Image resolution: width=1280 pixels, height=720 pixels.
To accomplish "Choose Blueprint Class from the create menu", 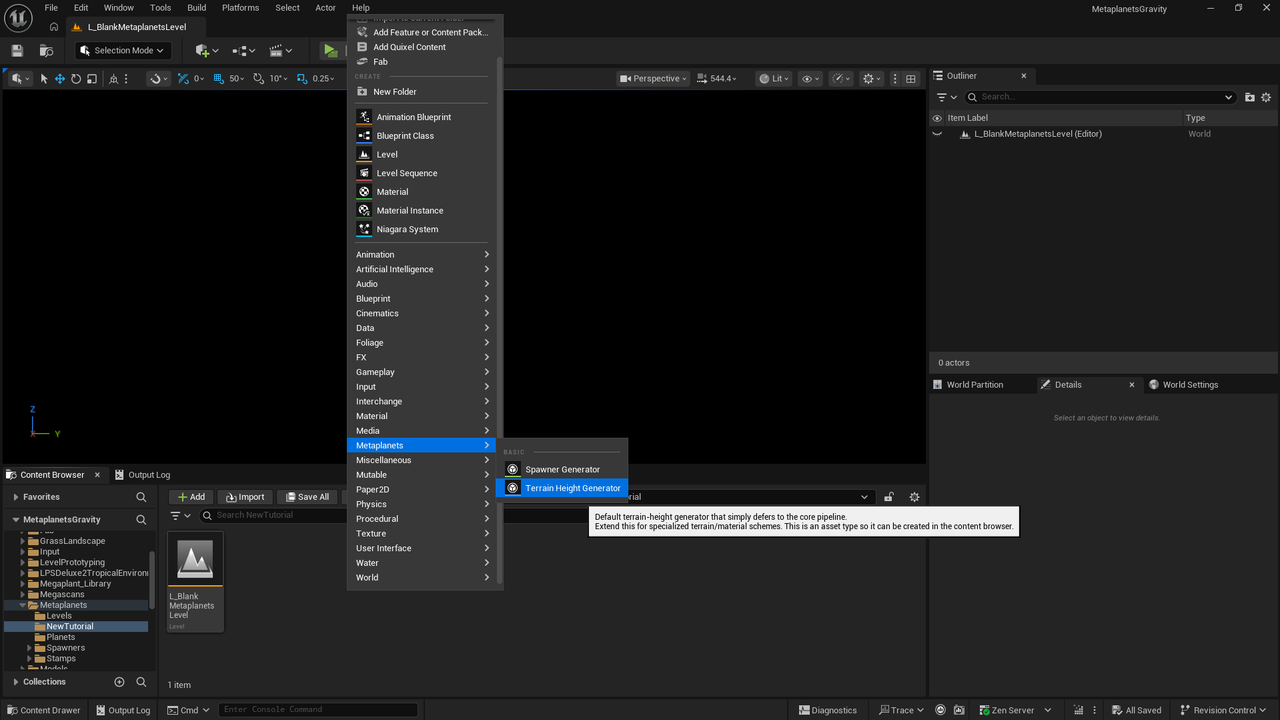I will click(x=421, y=136).
